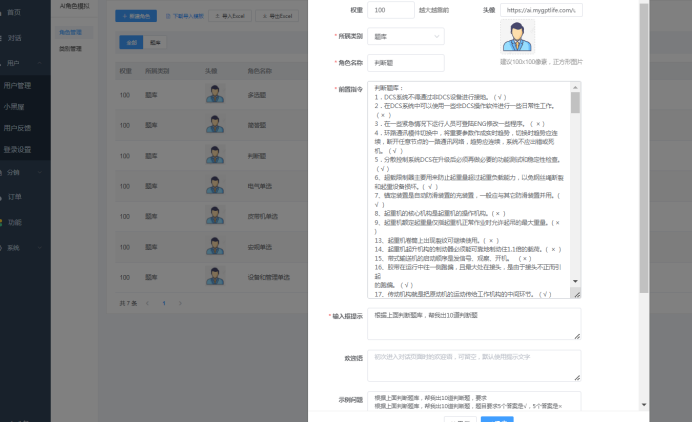Click inside the 输入框提示 textarea
692x423 pixels.
(x=474, y=324)
